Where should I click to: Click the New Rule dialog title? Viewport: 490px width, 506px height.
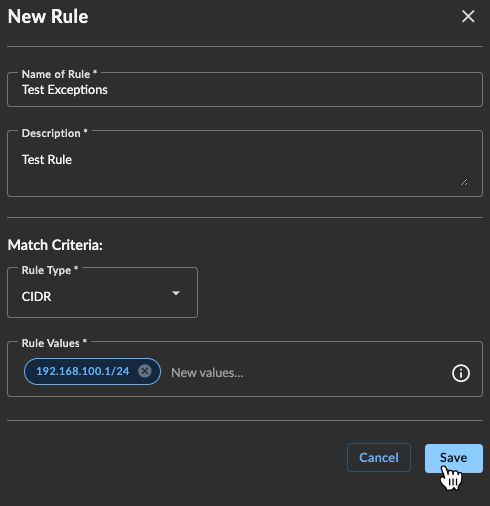pos(48,16)
